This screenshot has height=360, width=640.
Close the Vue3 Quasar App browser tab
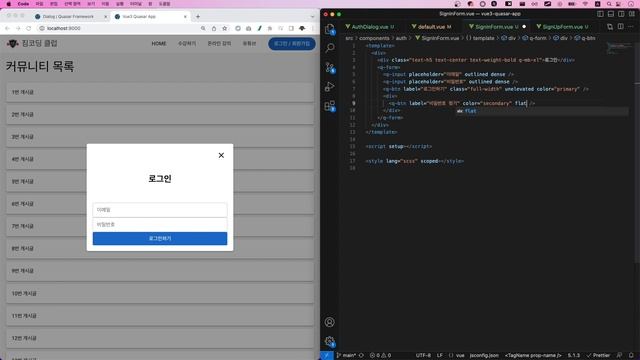click(185, 17)
